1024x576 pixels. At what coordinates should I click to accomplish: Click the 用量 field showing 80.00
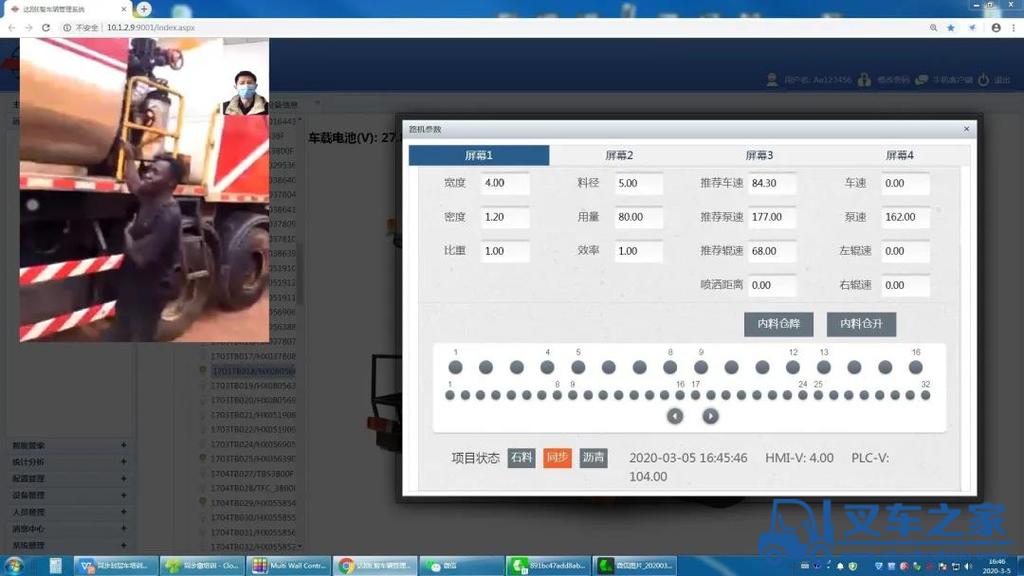(638, 217)
